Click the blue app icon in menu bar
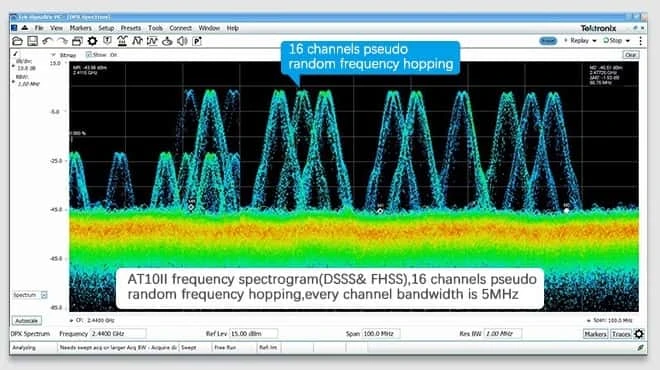The width and height of the screenshot is (660, 370). 14,28
